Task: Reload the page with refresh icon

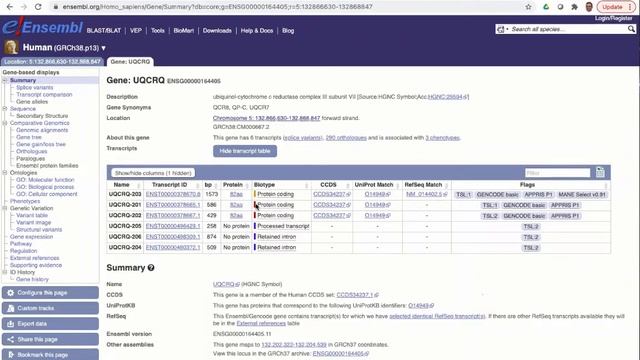Action: [38, 7]
